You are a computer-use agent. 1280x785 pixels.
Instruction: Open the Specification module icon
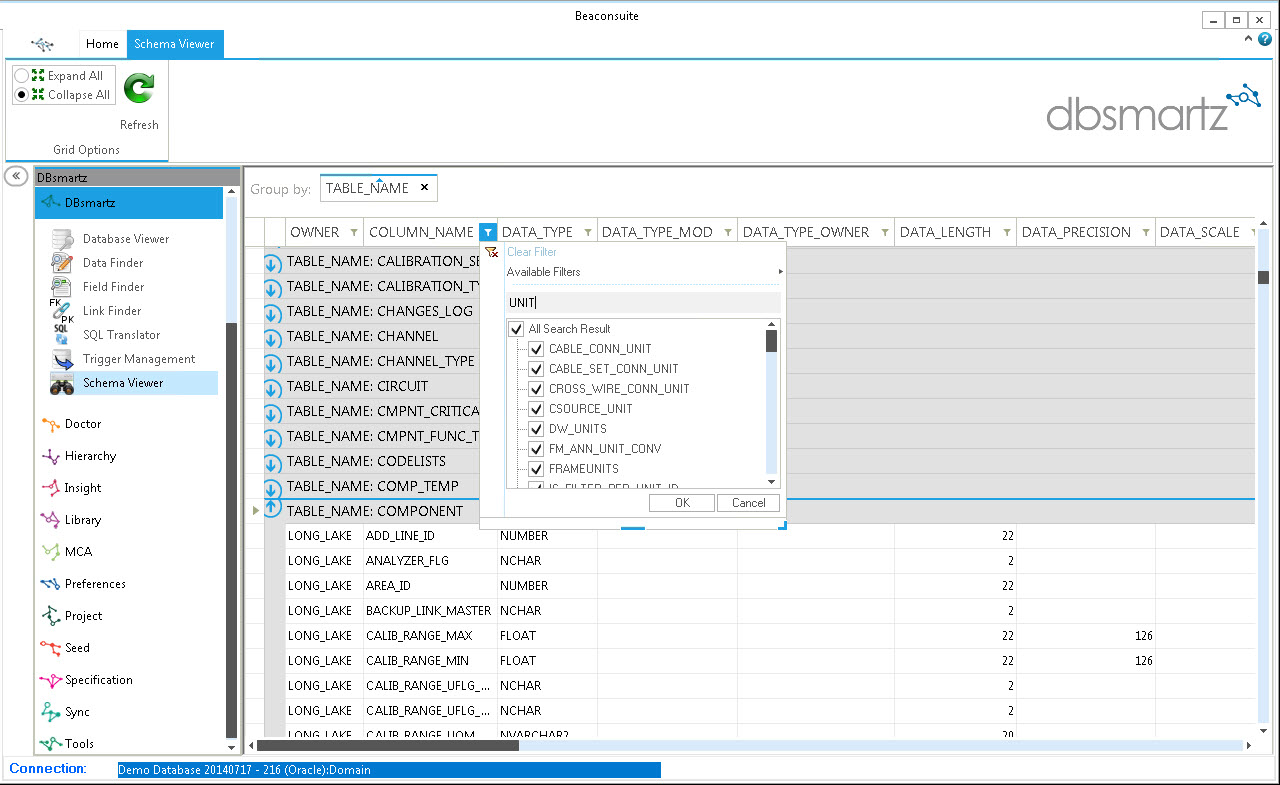[50, 680]
